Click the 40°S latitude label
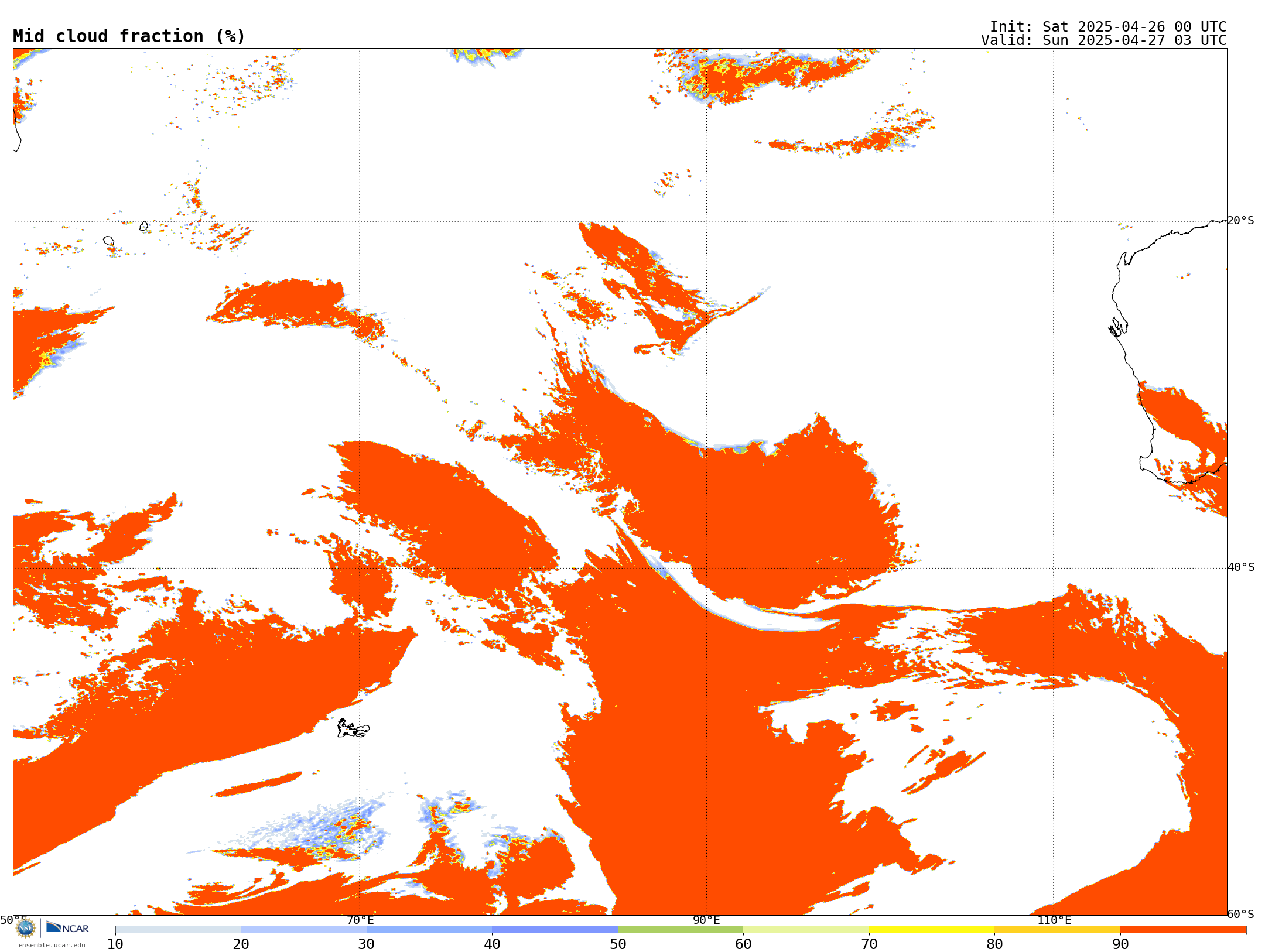Viewport: 1265px width, 952px height. click(x=1241, y=567)
